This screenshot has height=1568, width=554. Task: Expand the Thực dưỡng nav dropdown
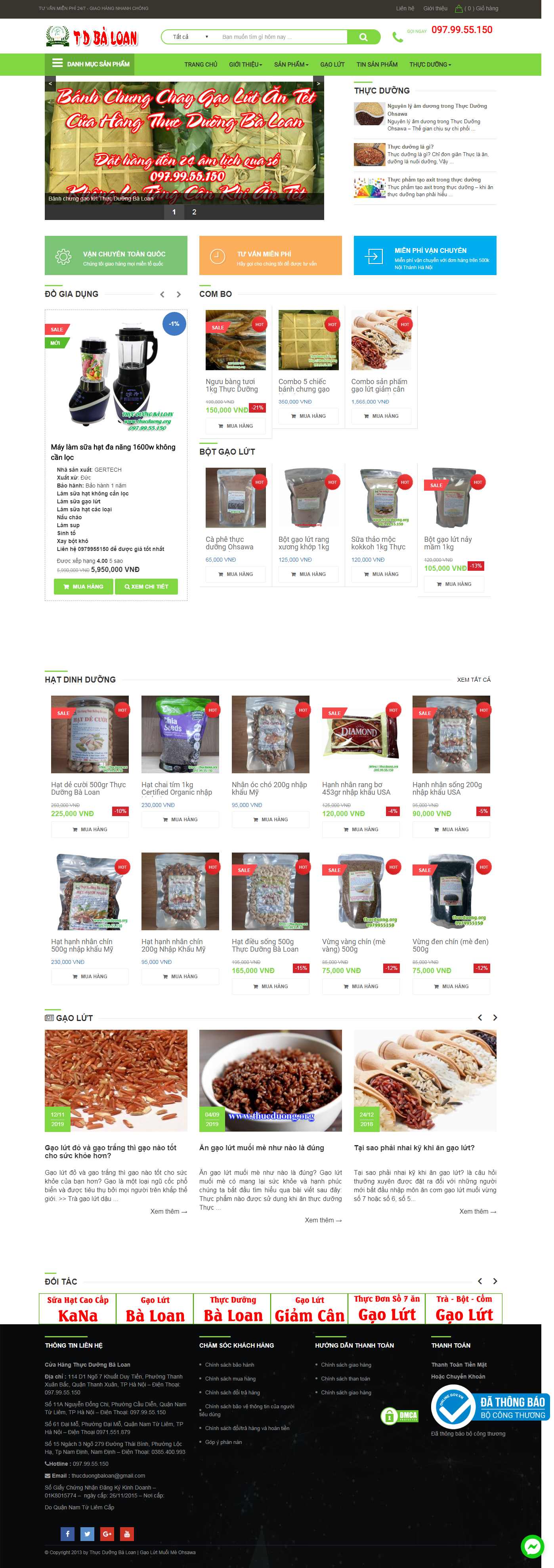click(430, 65)
